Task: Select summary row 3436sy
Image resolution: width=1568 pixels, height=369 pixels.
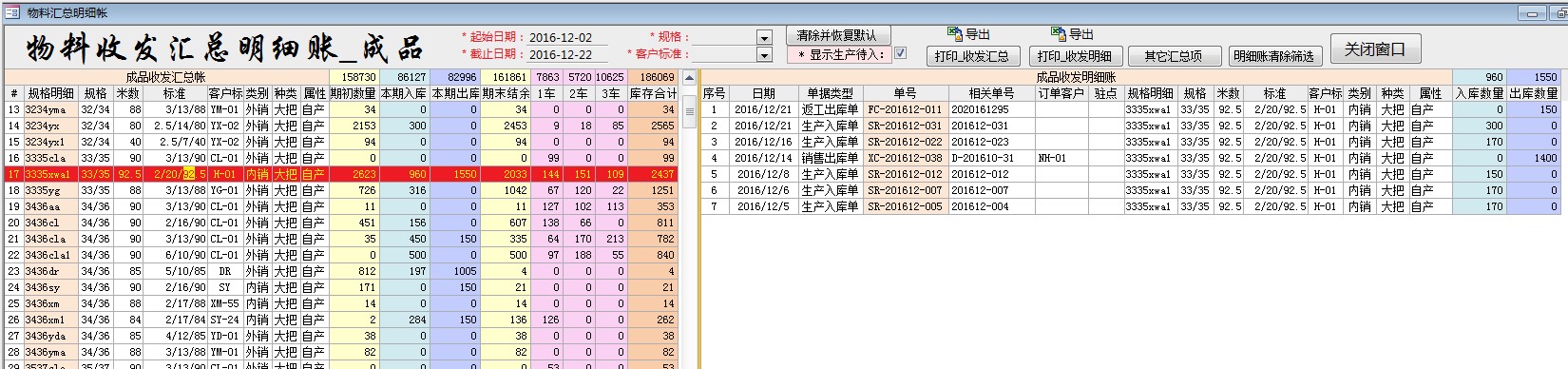Action: point(341,287)
